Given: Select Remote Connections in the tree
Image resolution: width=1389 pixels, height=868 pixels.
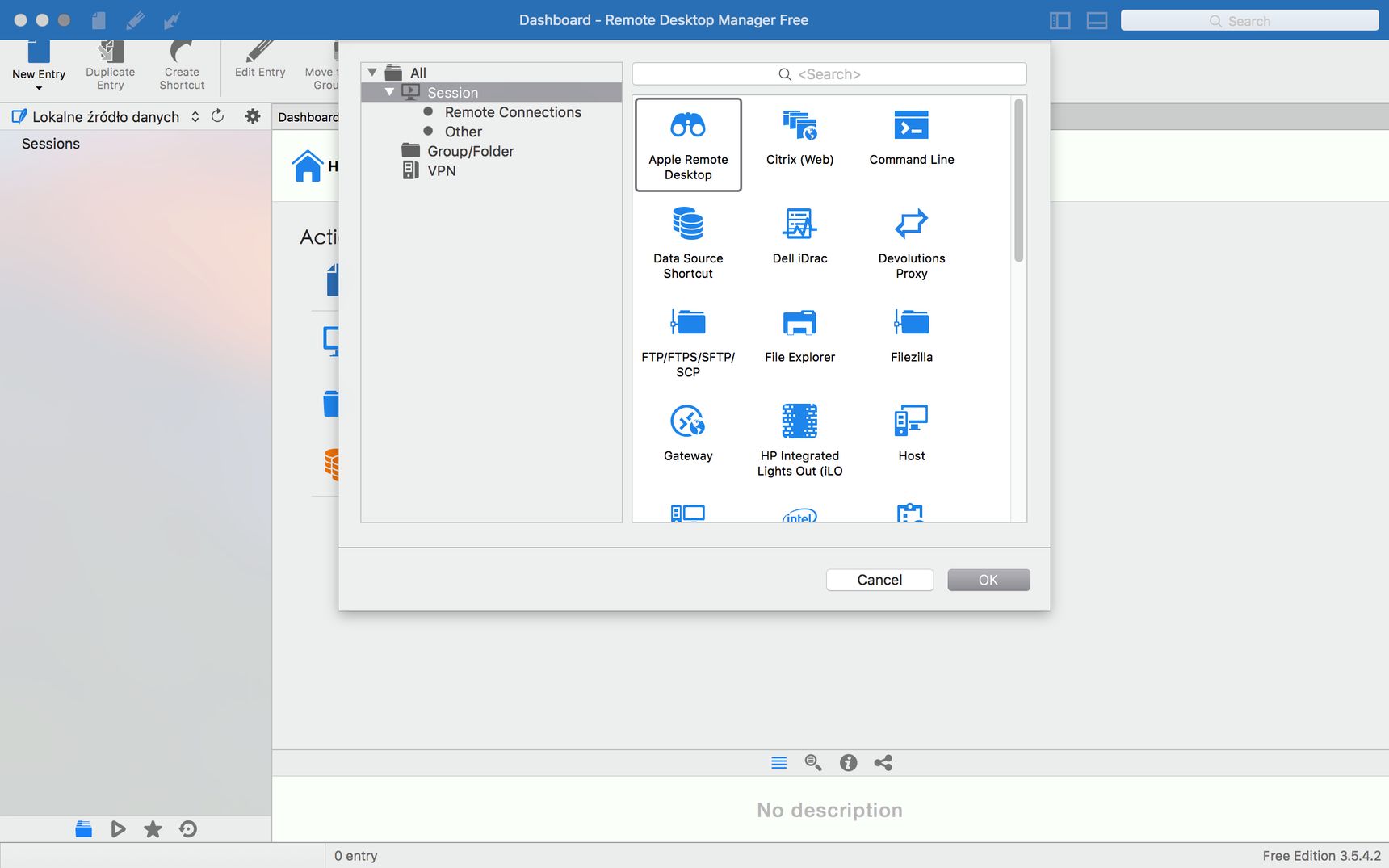Looking at the screenshot, I should (x=513, y=112).
